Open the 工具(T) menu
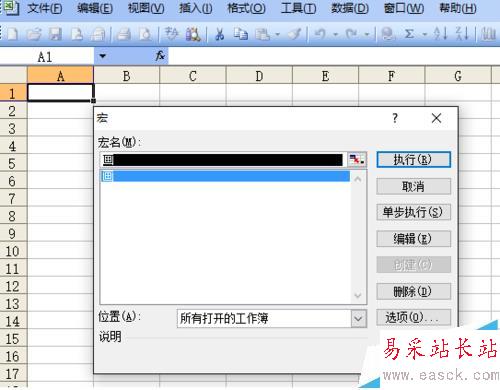The width and height of the screenshot is (500, 390). click(x=298, y=8)
